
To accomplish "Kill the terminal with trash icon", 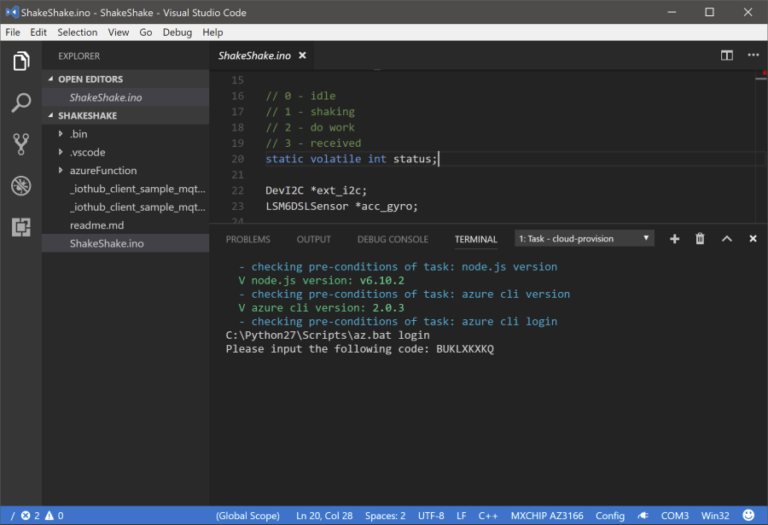I will click(700, 239).
